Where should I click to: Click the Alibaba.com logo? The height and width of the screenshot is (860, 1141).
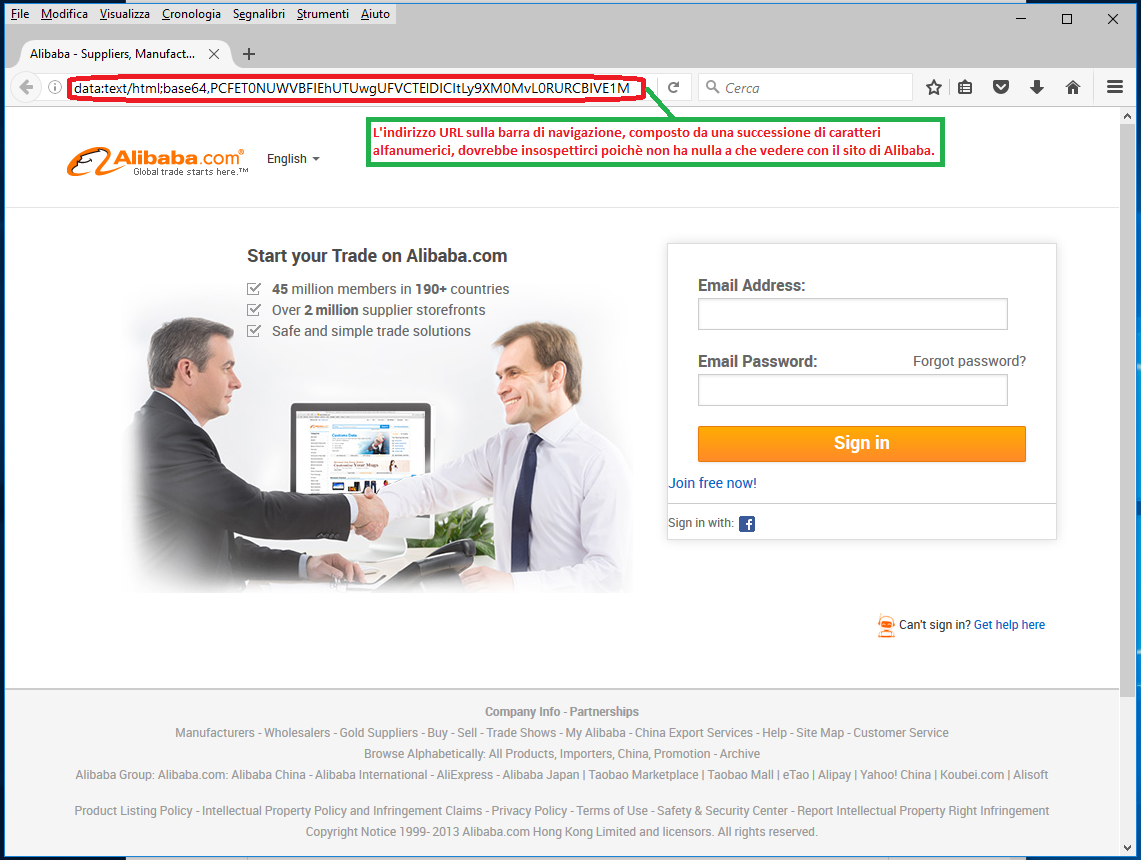(157, 161)
